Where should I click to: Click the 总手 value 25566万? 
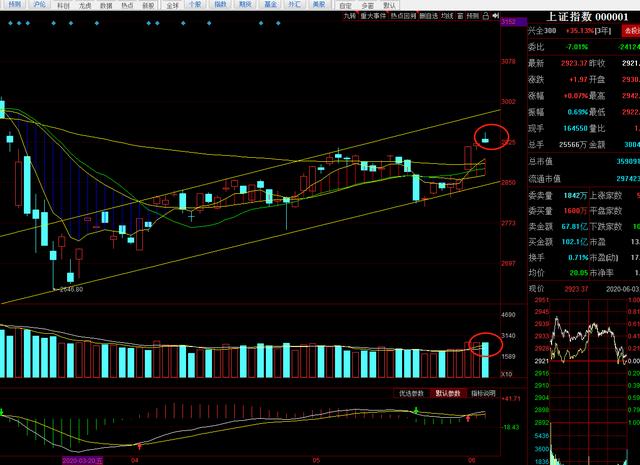[x=572, y=145]
